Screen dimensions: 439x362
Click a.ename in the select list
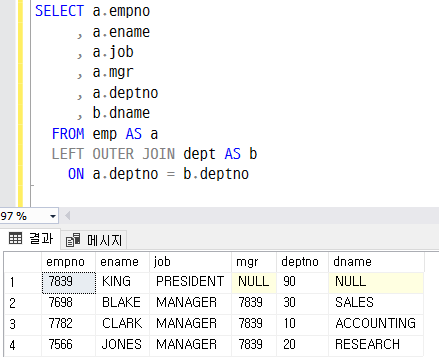click(121, 32)
